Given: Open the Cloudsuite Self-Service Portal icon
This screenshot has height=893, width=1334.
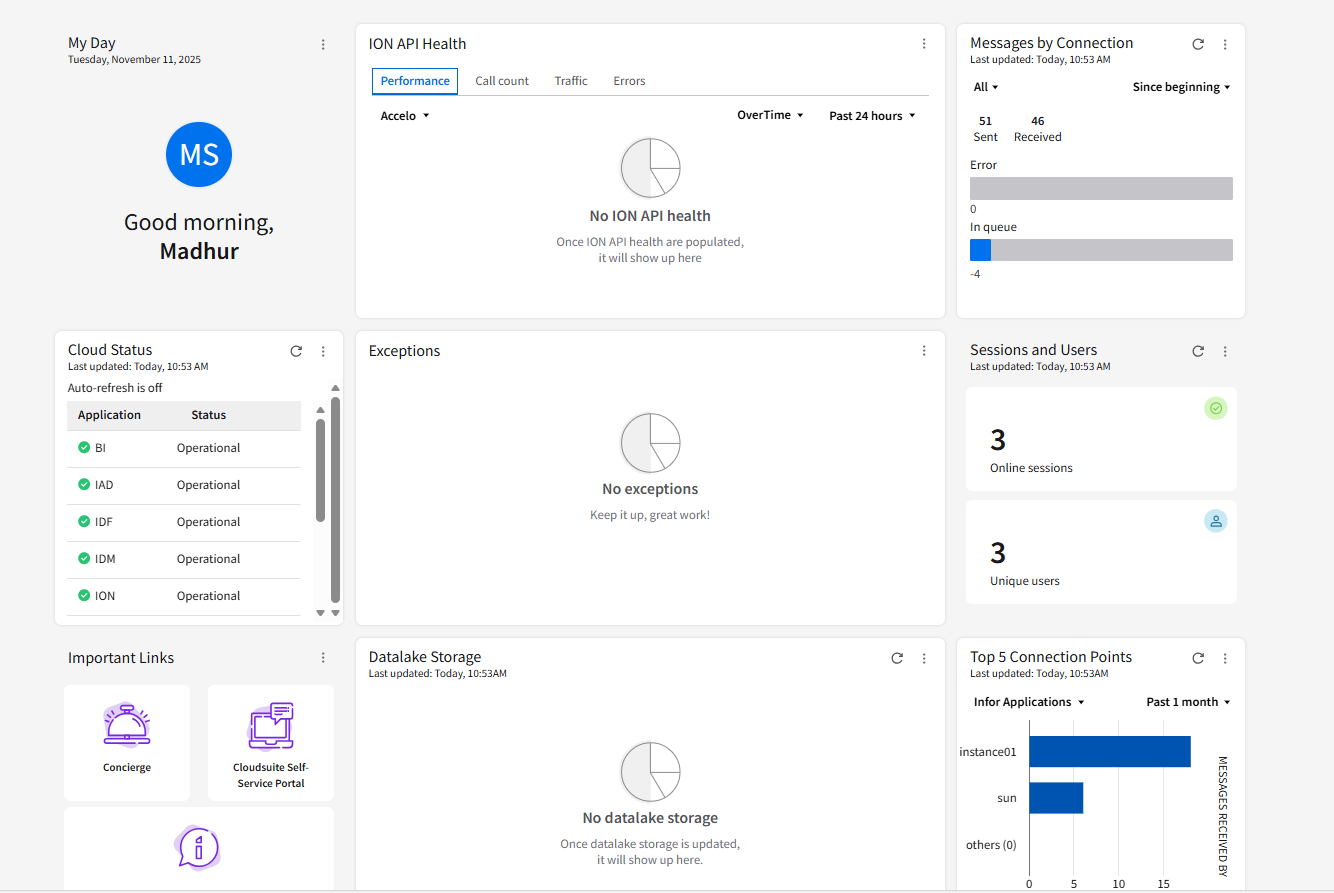Looking at the screenshot, I should [x=270, y=725].
